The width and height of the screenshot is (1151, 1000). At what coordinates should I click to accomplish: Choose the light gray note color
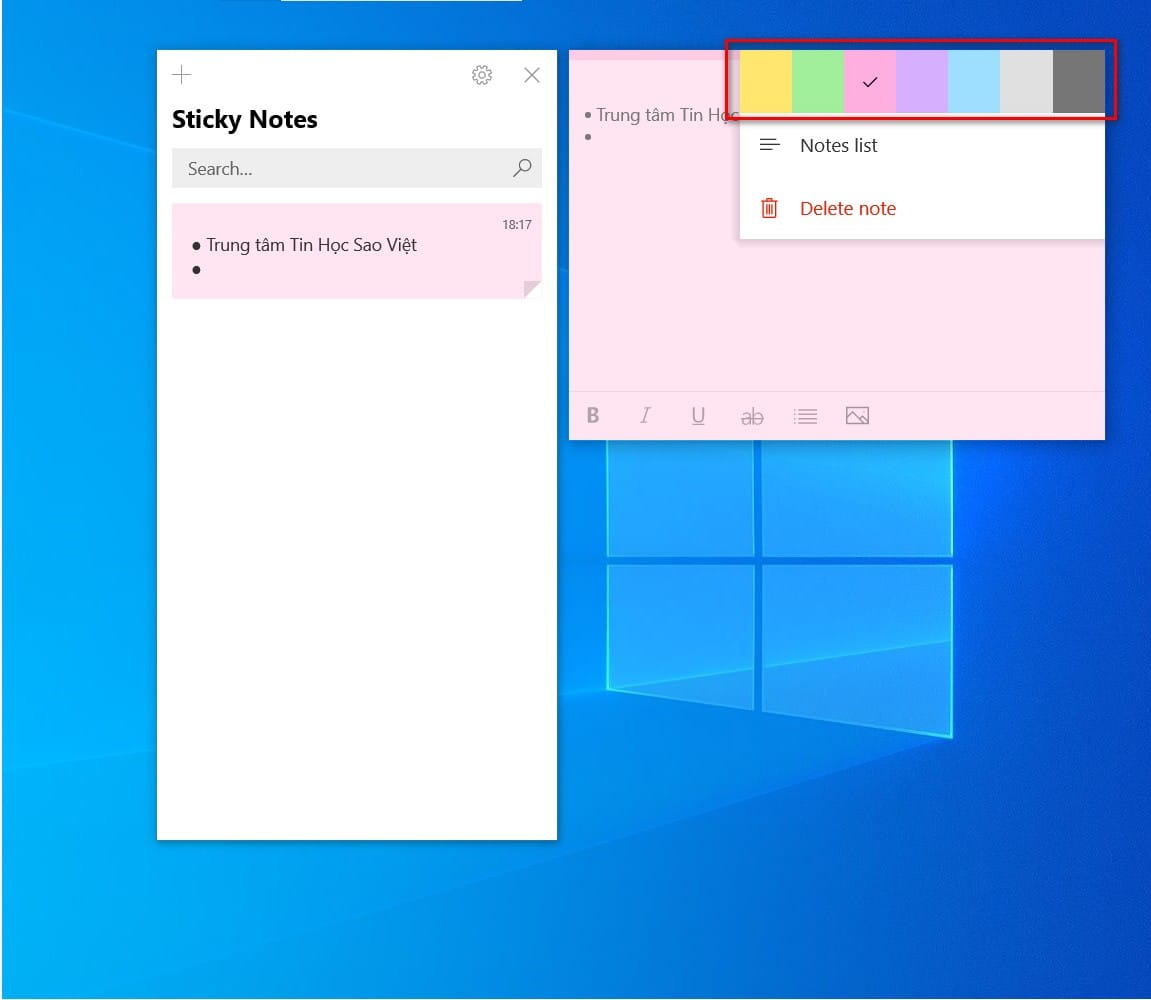pos(1026,81)
